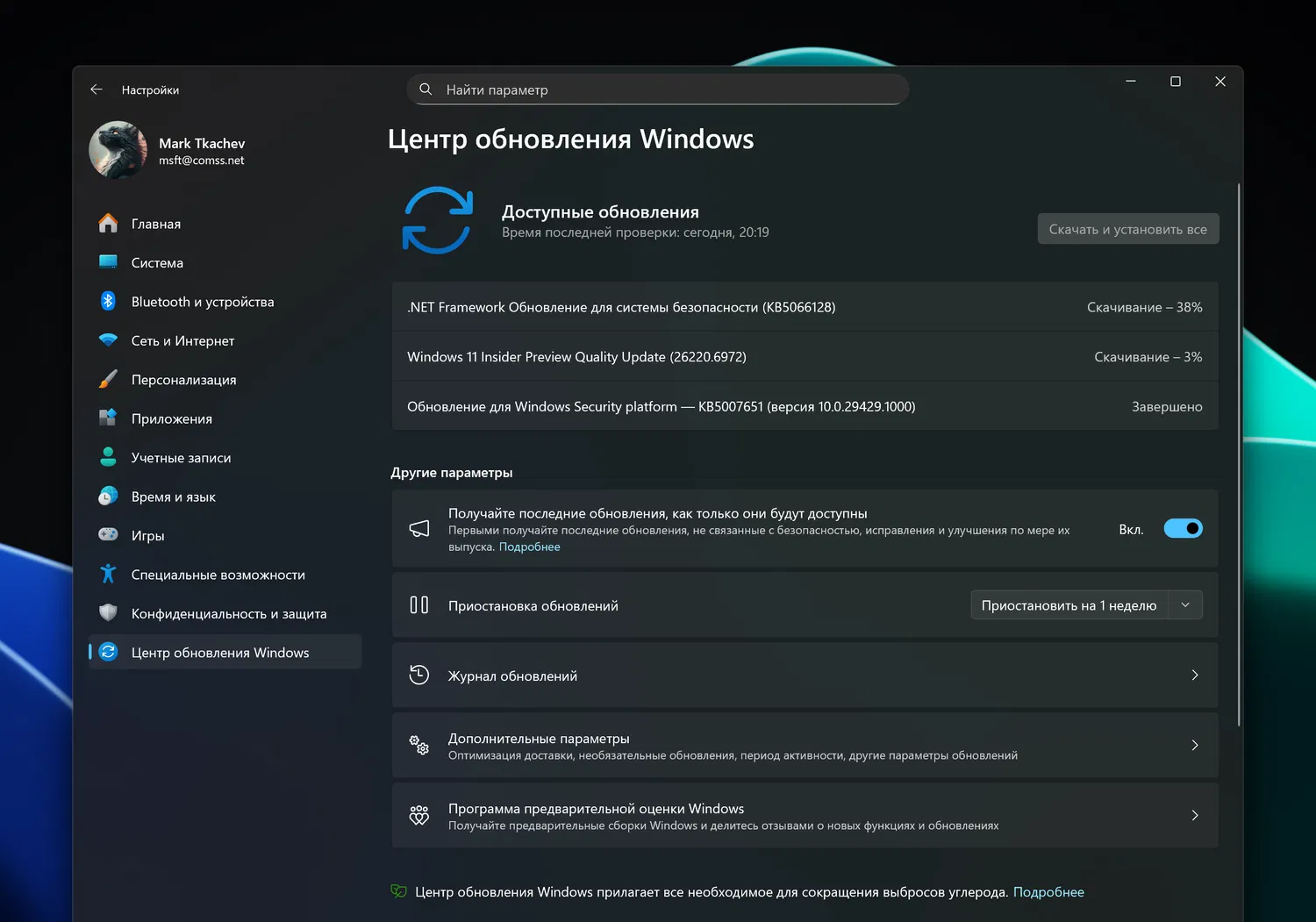Click the Найти параметр search field
This screenshot has width=1316, height=922.
(x=657, y=89)
